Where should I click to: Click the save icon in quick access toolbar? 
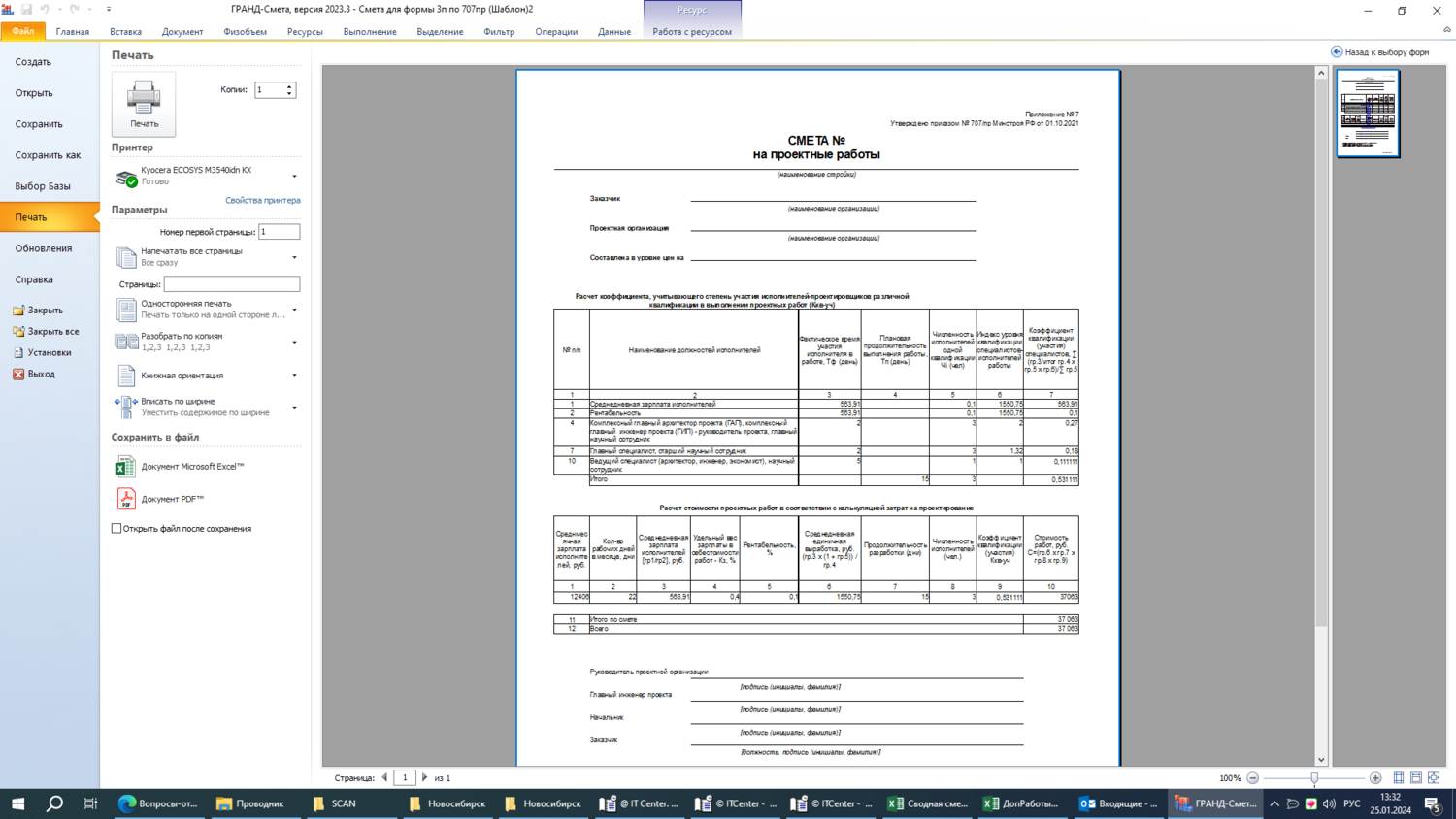[x=26, y=9]
